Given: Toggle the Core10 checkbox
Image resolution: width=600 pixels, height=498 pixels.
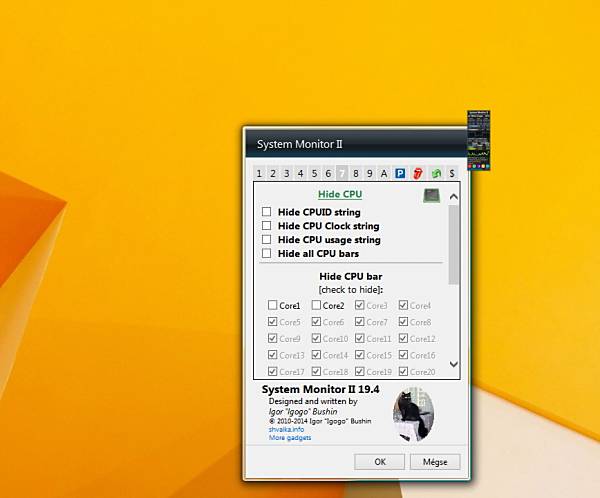Looking at the screenshot, I should click(x=316, y=338).
